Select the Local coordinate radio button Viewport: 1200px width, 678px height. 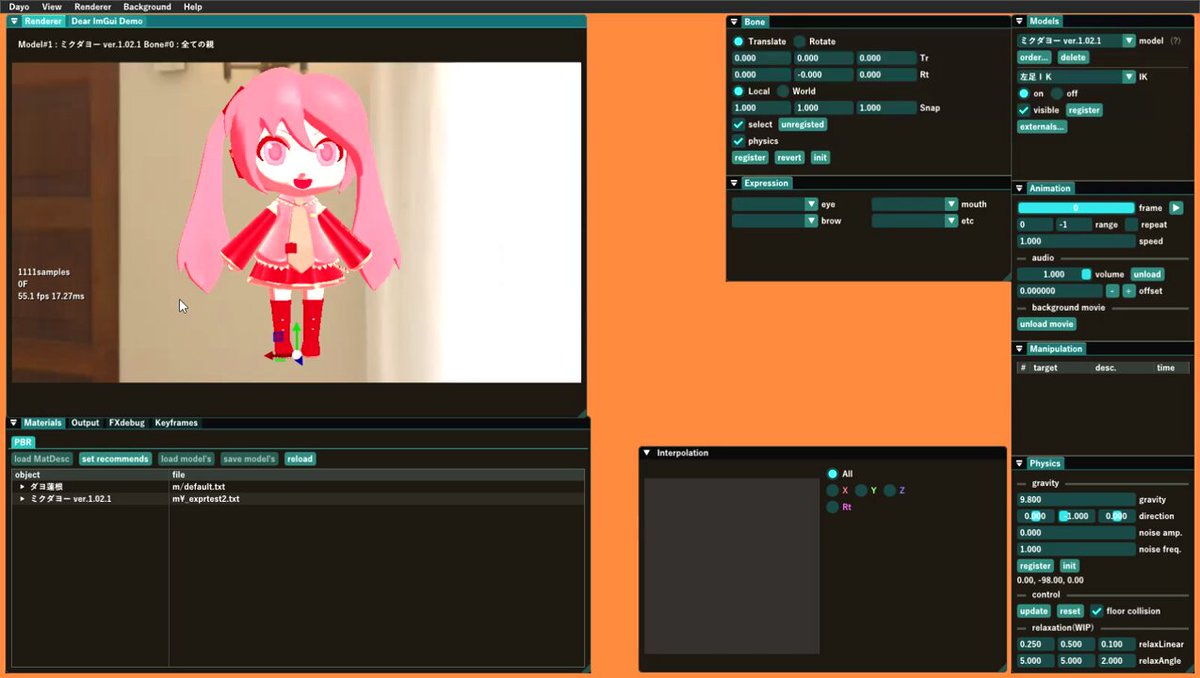point(738,91)
